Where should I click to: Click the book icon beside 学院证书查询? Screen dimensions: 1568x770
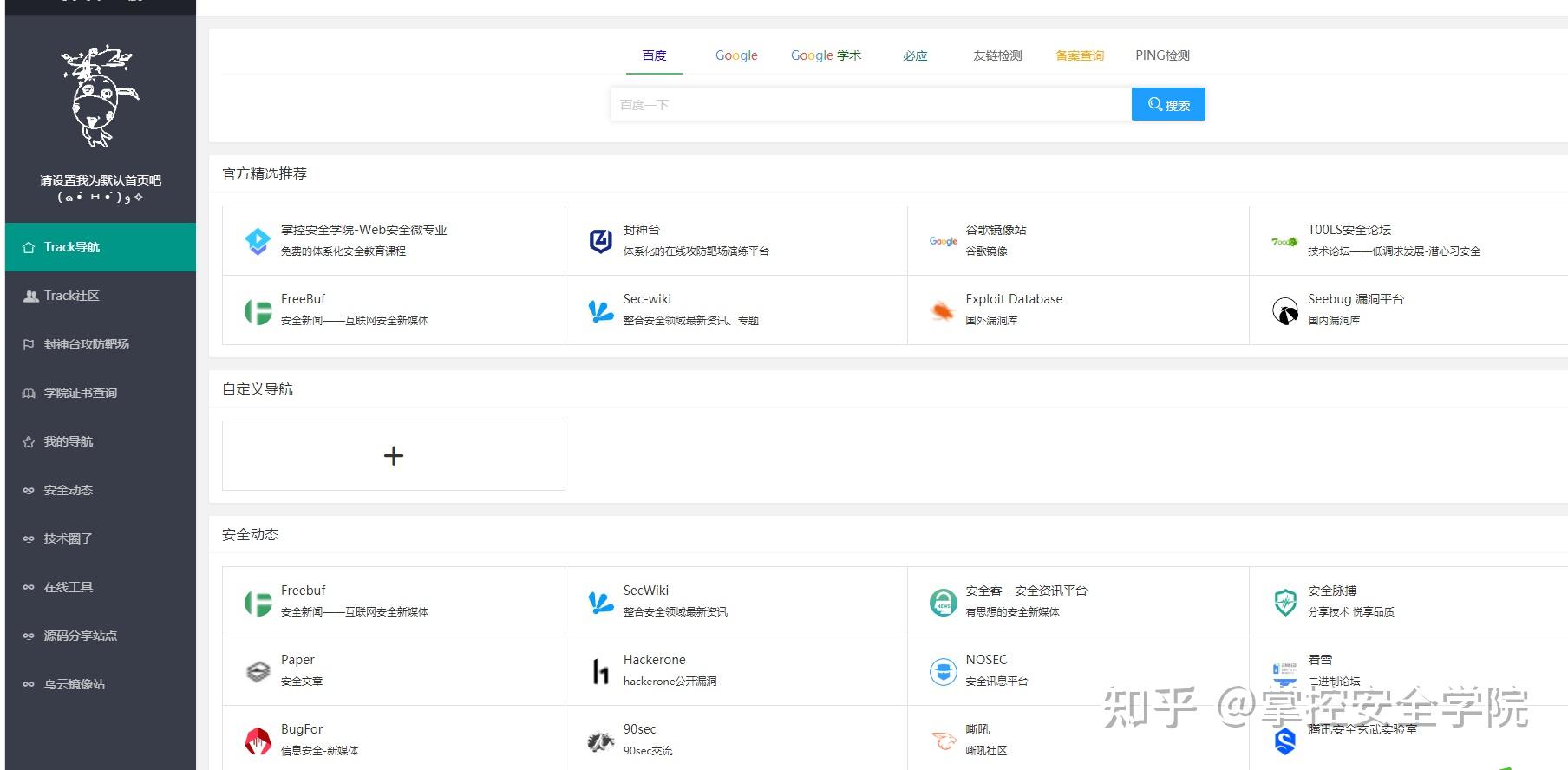[x=29, y=393]
